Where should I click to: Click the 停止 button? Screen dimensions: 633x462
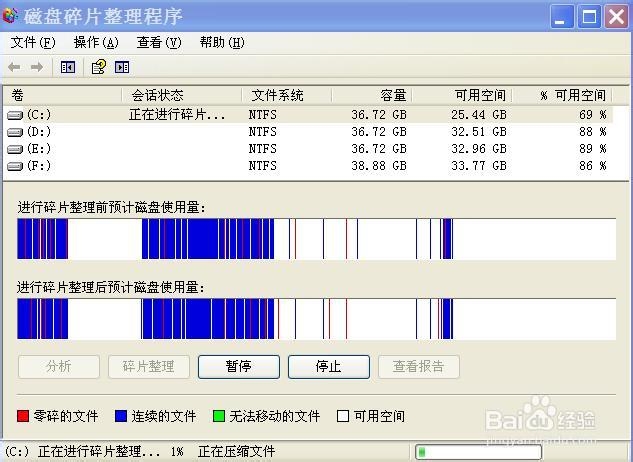click(x=329, y=367)
